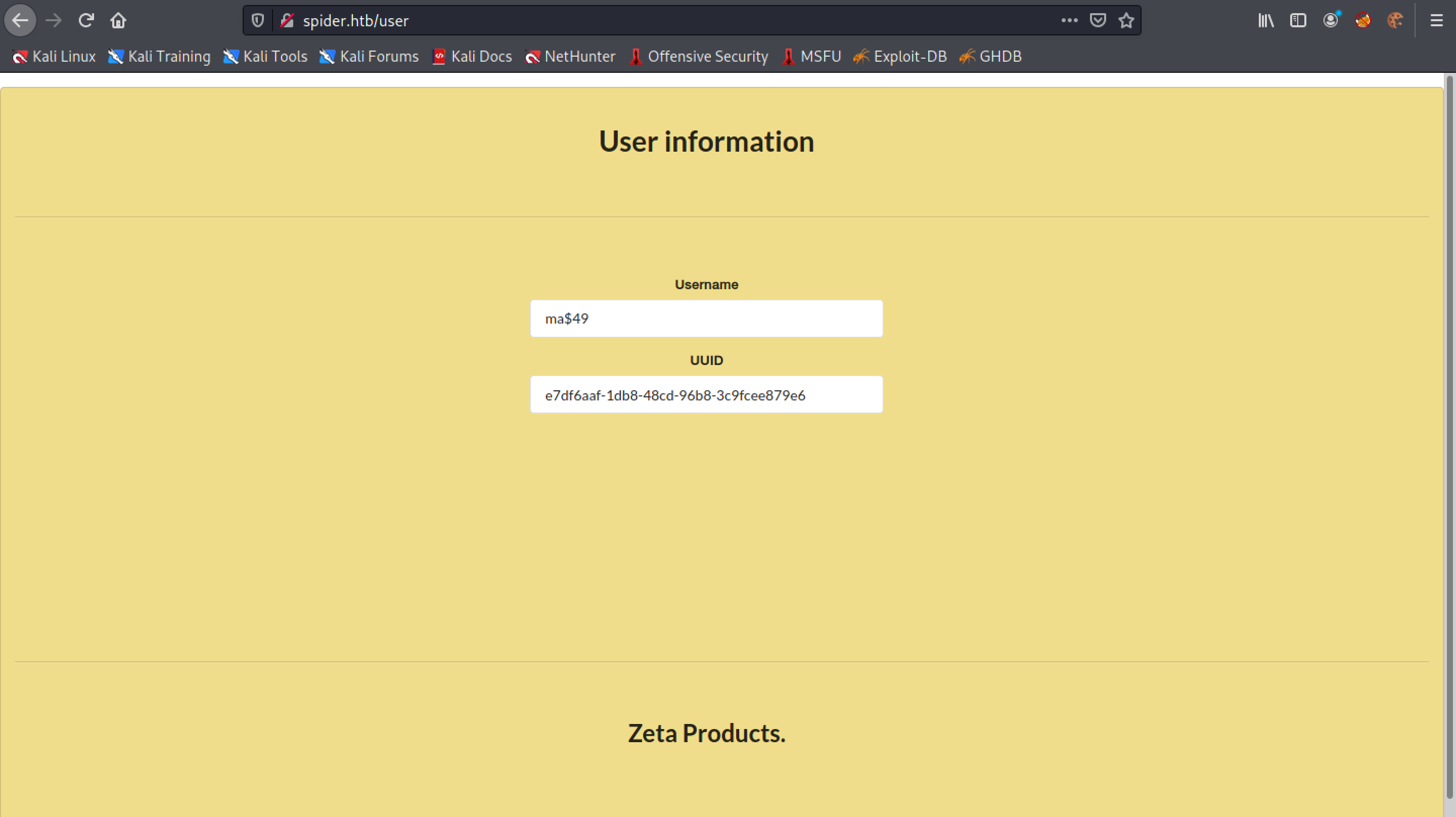Open the MSFU bookmark
This screenshot has height=817, width=1456.
(811, 57)
